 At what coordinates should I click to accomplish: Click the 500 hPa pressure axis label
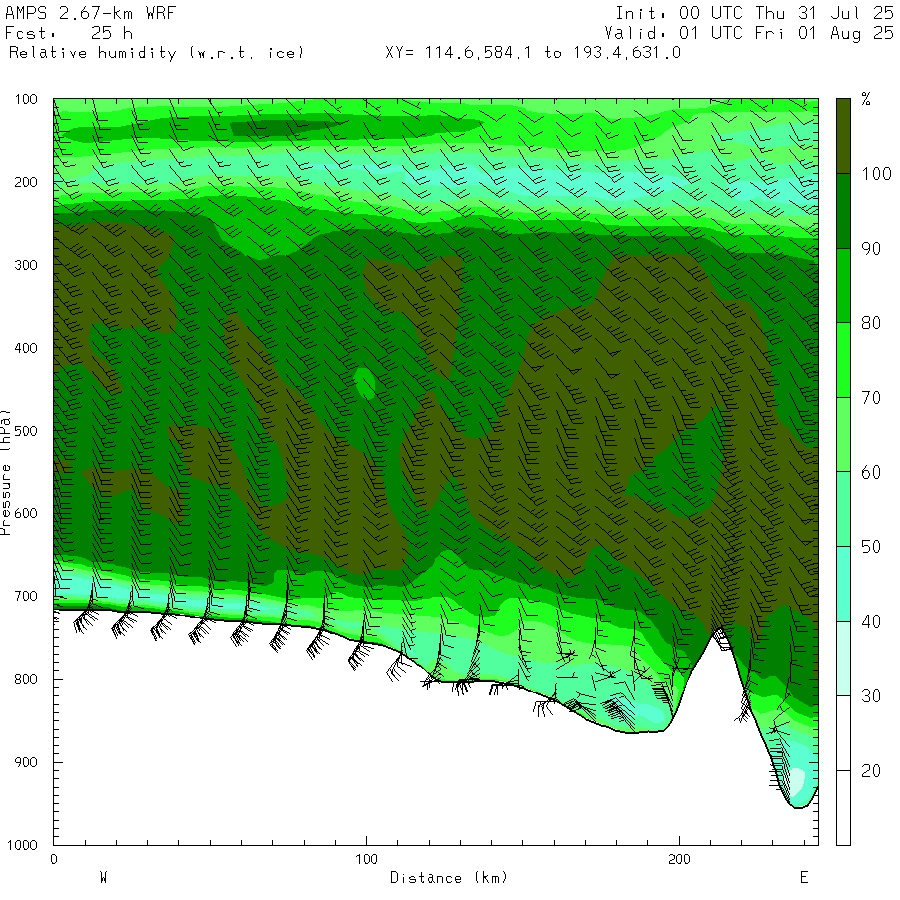tap(26, 431)
